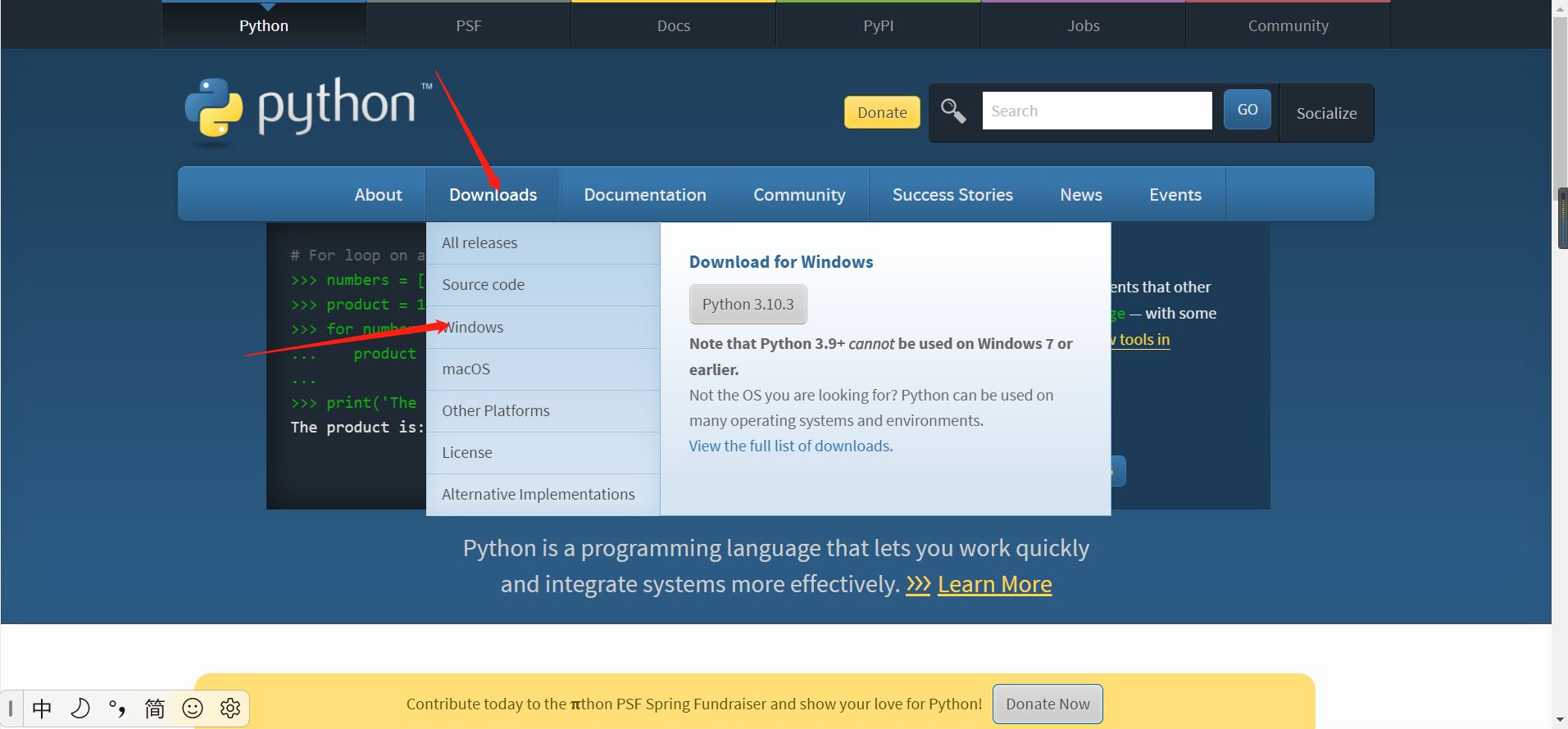
Task: Open IME emoji smiley panel
Action: 193,709
